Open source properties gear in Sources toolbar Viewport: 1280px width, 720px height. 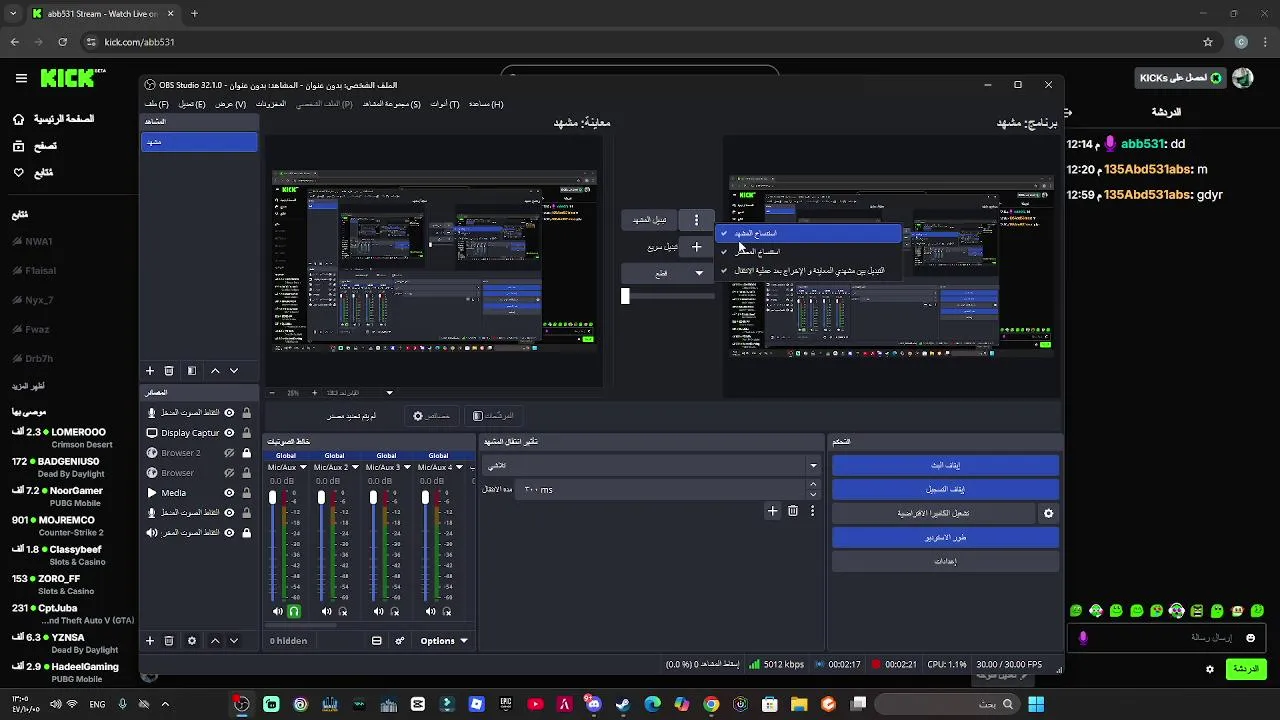(x=192, y=641)
